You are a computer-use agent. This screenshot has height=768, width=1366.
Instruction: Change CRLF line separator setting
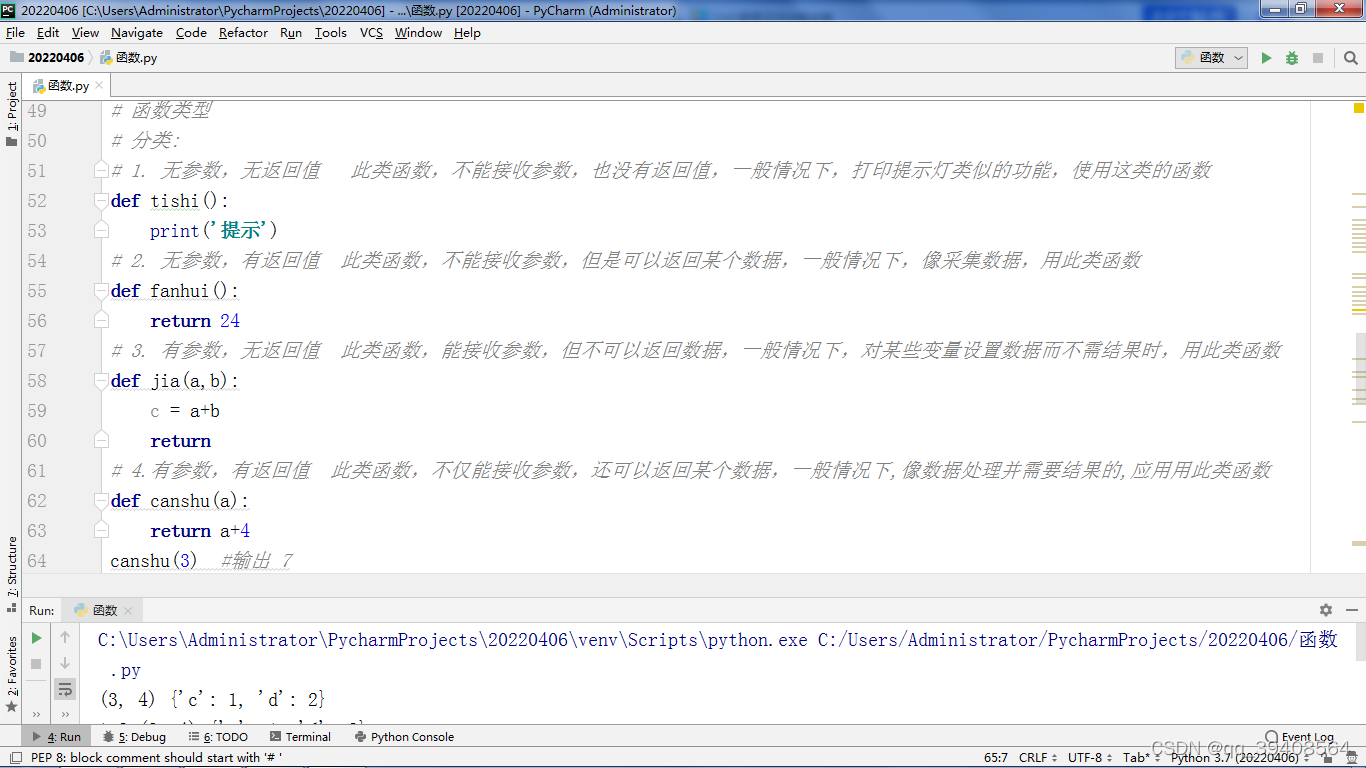pos(1040,758)
